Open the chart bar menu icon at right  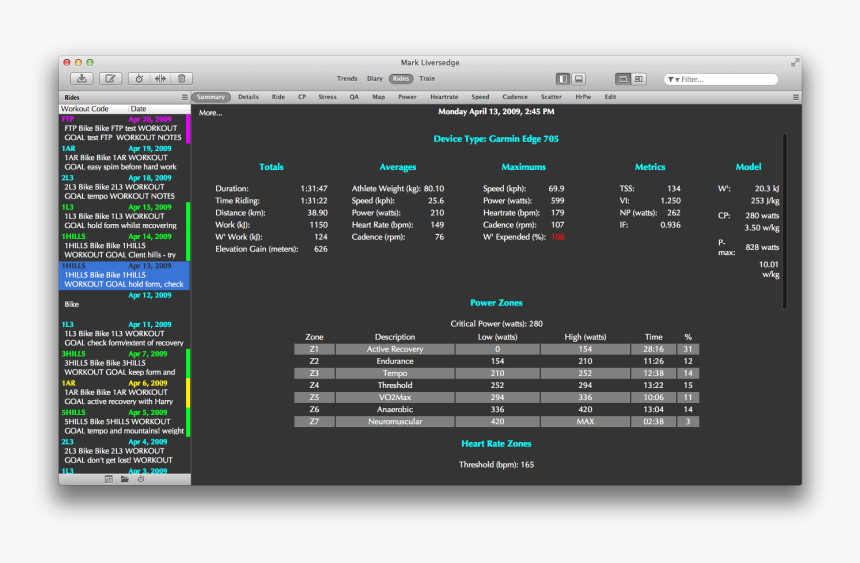(796, 97)
